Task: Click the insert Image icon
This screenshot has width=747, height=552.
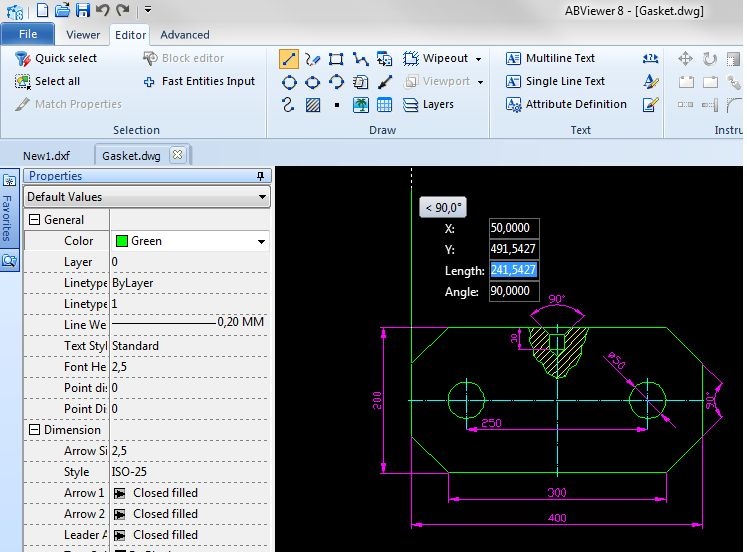Action: 361,105
